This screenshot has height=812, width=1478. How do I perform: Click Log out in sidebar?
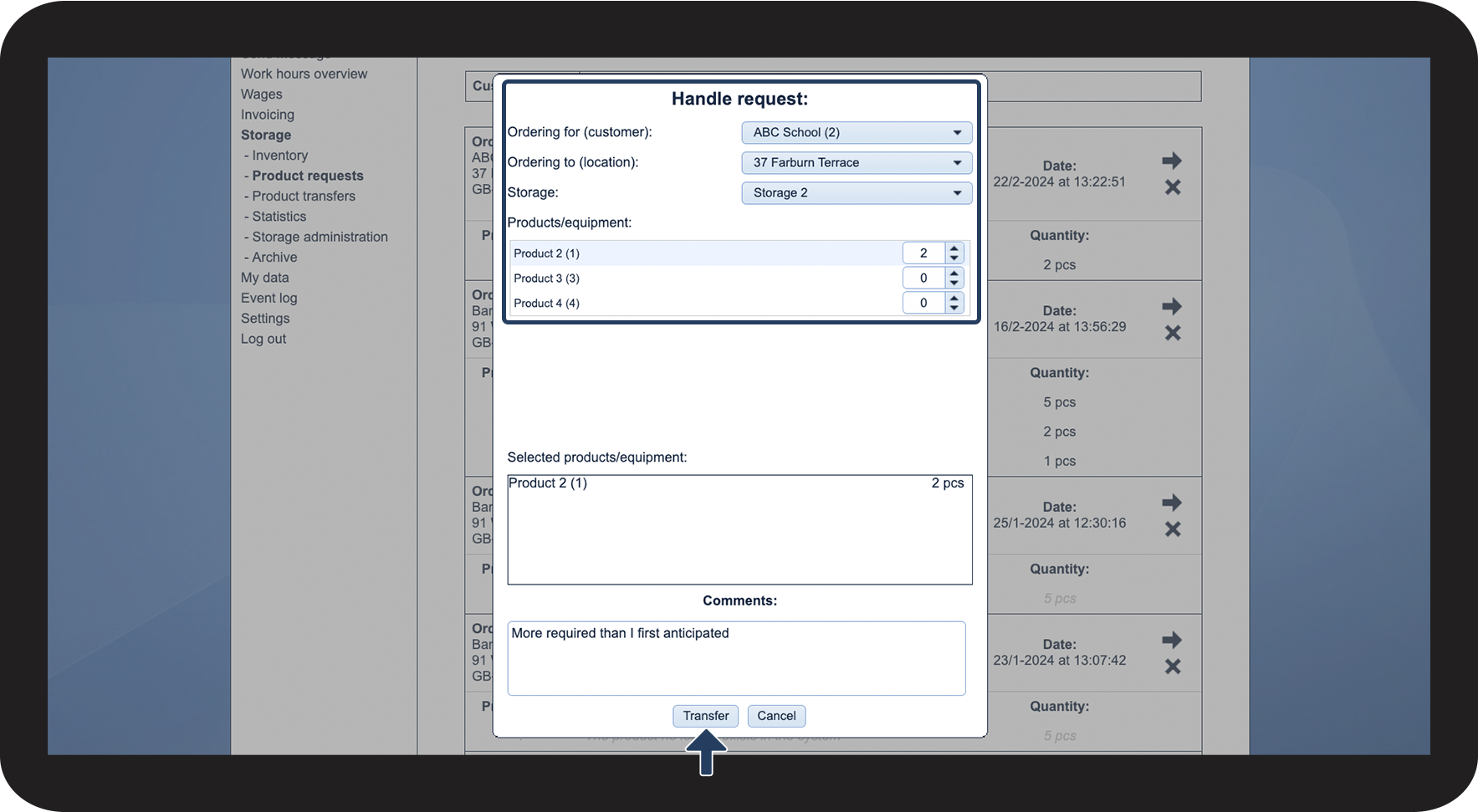click(x=263, y=339)
